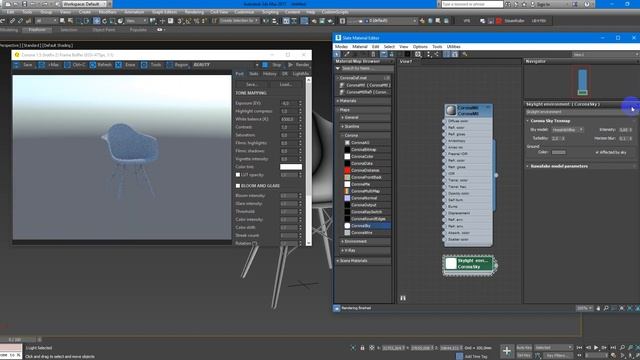Click Save... button in Post tab
The width and height of the screenshot is (640, 360).
[x=252, y=84]
